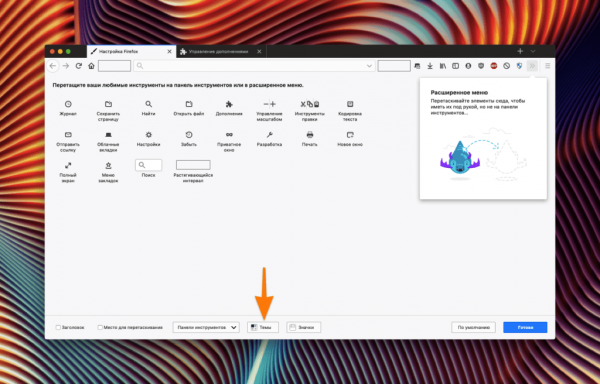The image size is (600, 384).
Task: Select the Инструменты правки edit tools
Action: tap(310, 104)
